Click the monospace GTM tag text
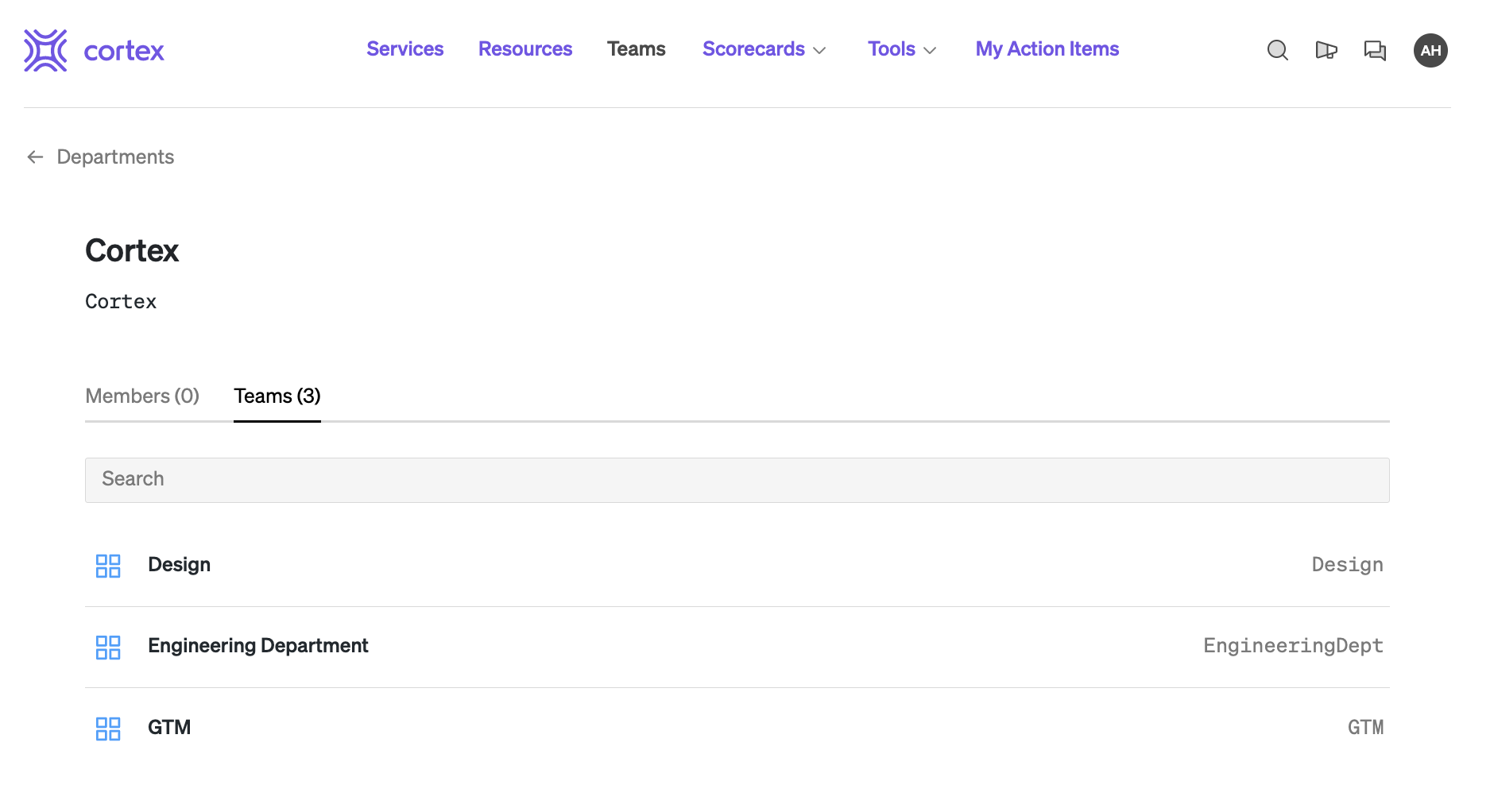1494x812 pixels. [x=1365, y=728]
